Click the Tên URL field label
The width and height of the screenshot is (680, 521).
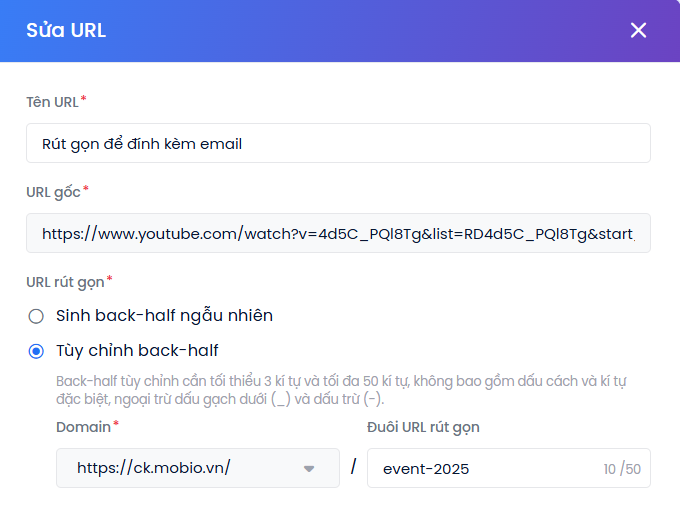(x=52, y=101)
